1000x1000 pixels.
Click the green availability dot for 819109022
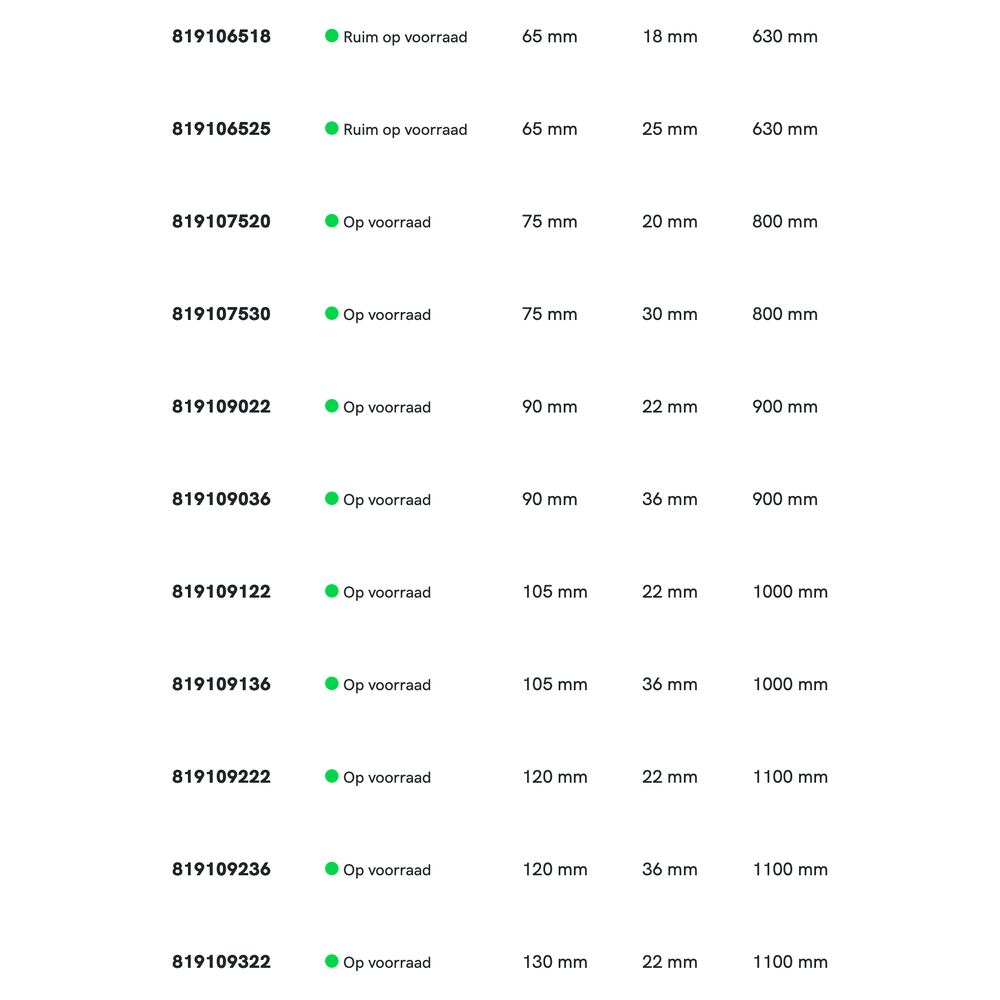tap(332, 406)
